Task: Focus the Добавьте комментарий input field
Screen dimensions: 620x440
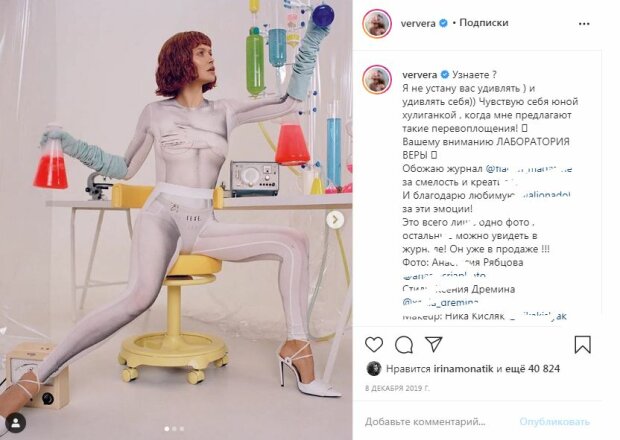Action: click(x=425, y=422)
